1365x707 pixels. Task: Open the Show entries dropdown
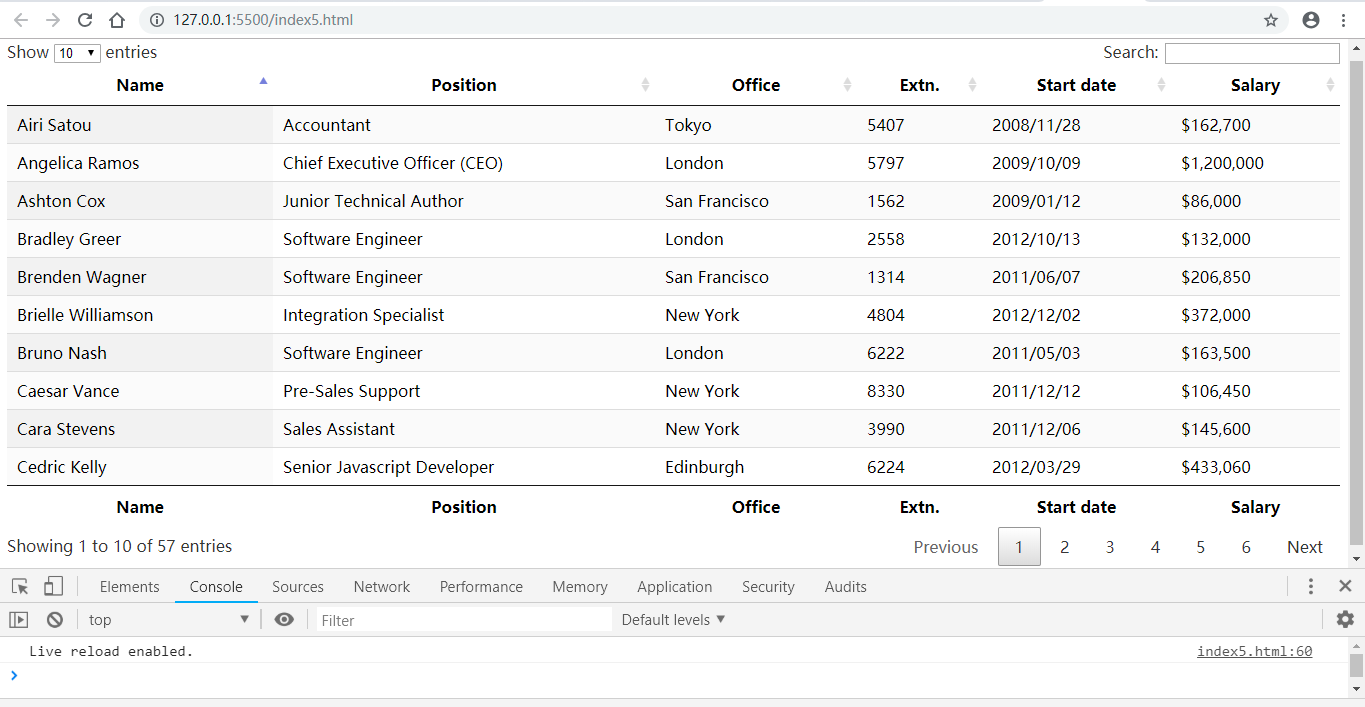(77, 52)
